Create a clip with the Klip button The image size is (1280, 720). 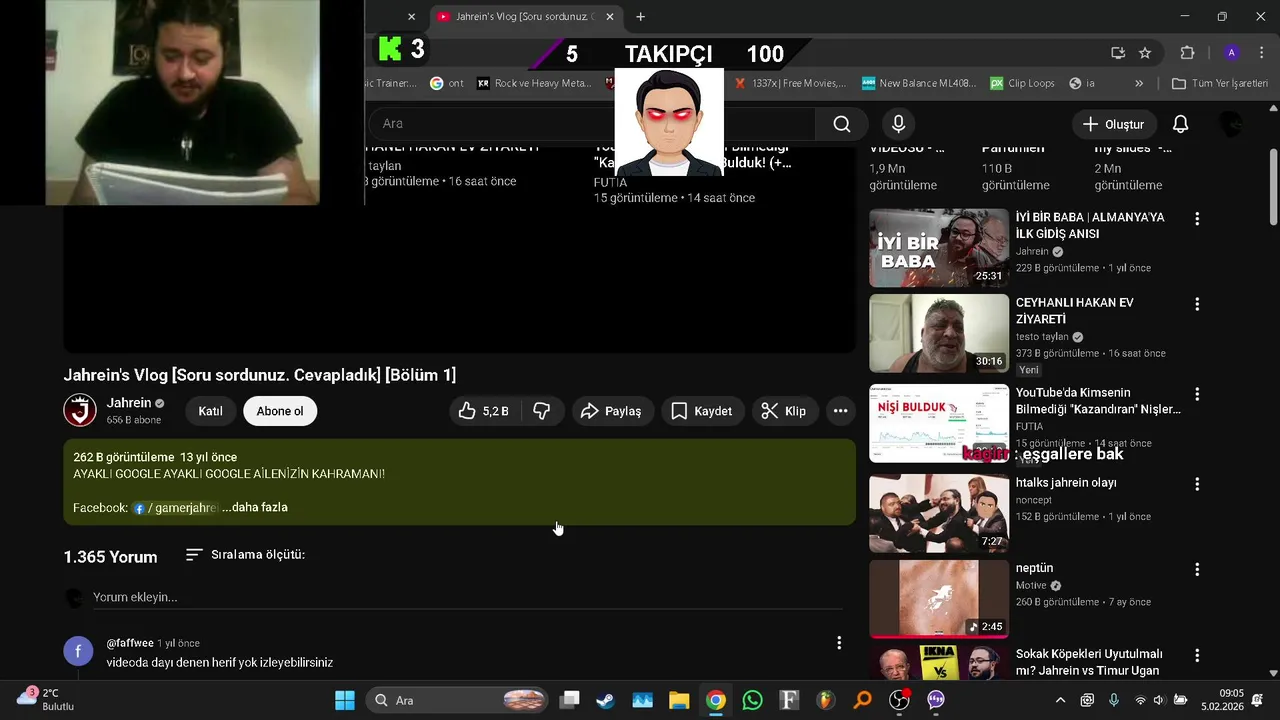coord(784,411)
